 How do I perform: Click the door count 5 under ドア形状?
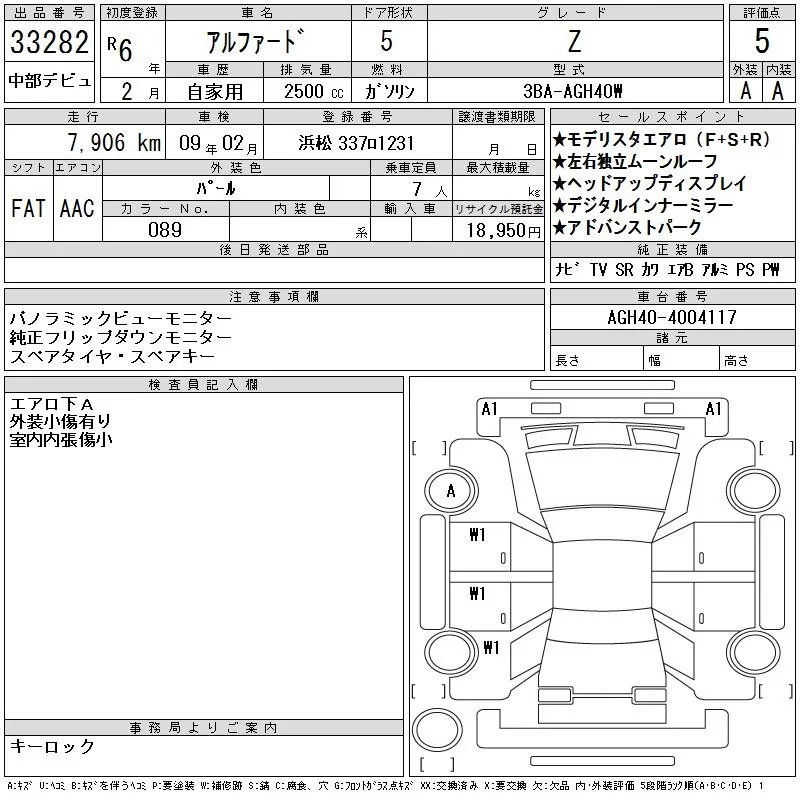[387, 40]
